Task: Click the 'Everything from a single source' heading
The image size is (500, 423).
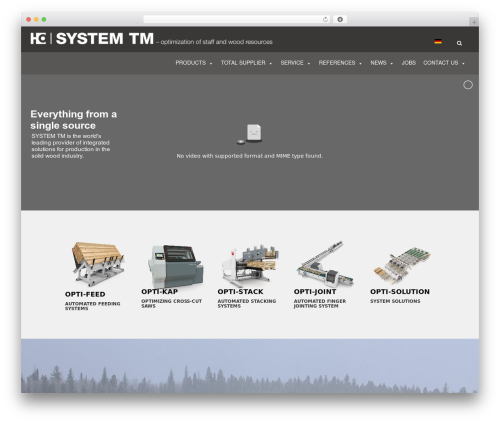Action: coord(73,120)
